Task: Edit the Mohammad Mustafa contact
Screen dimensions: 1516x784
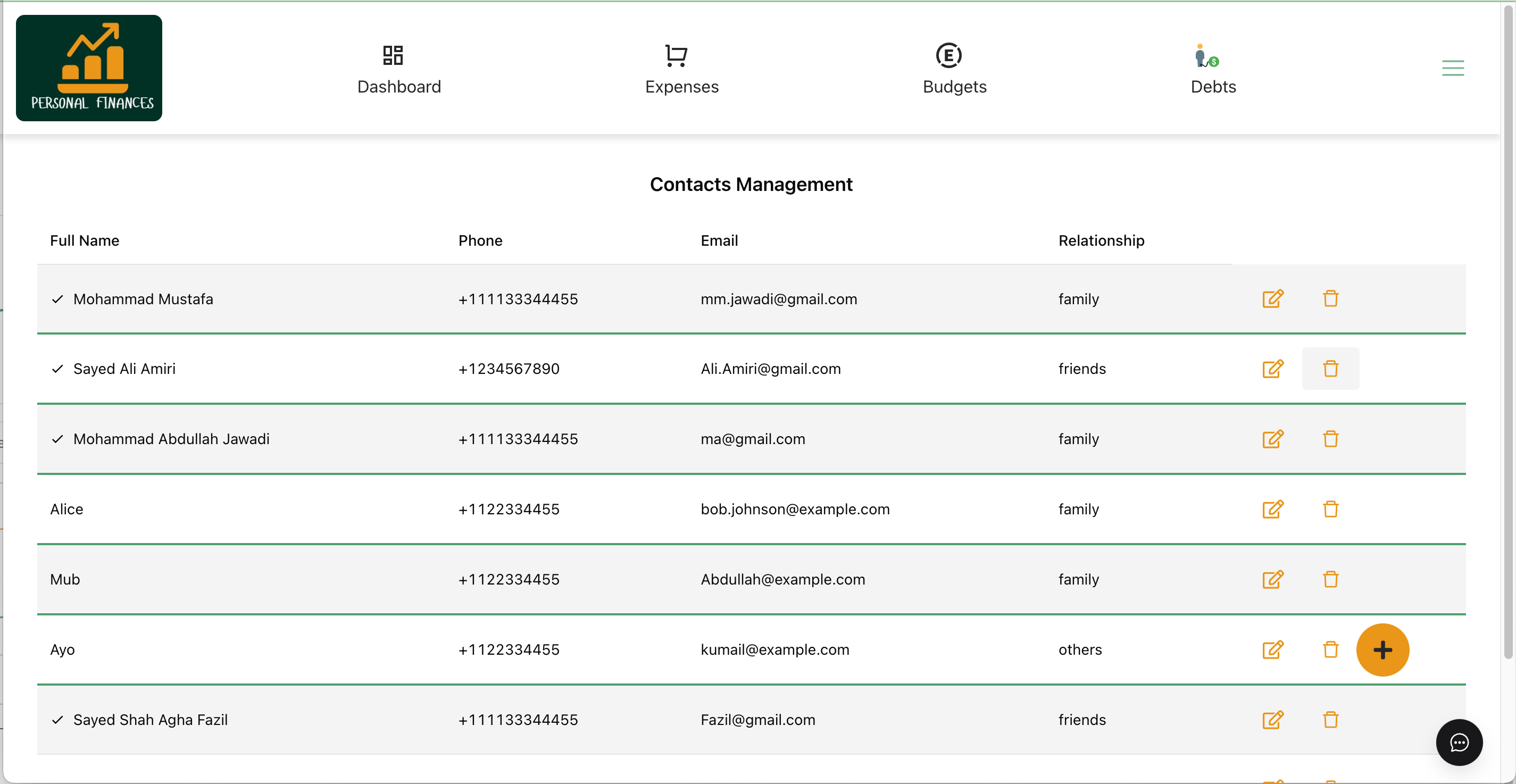Action: coord(1272,299)
